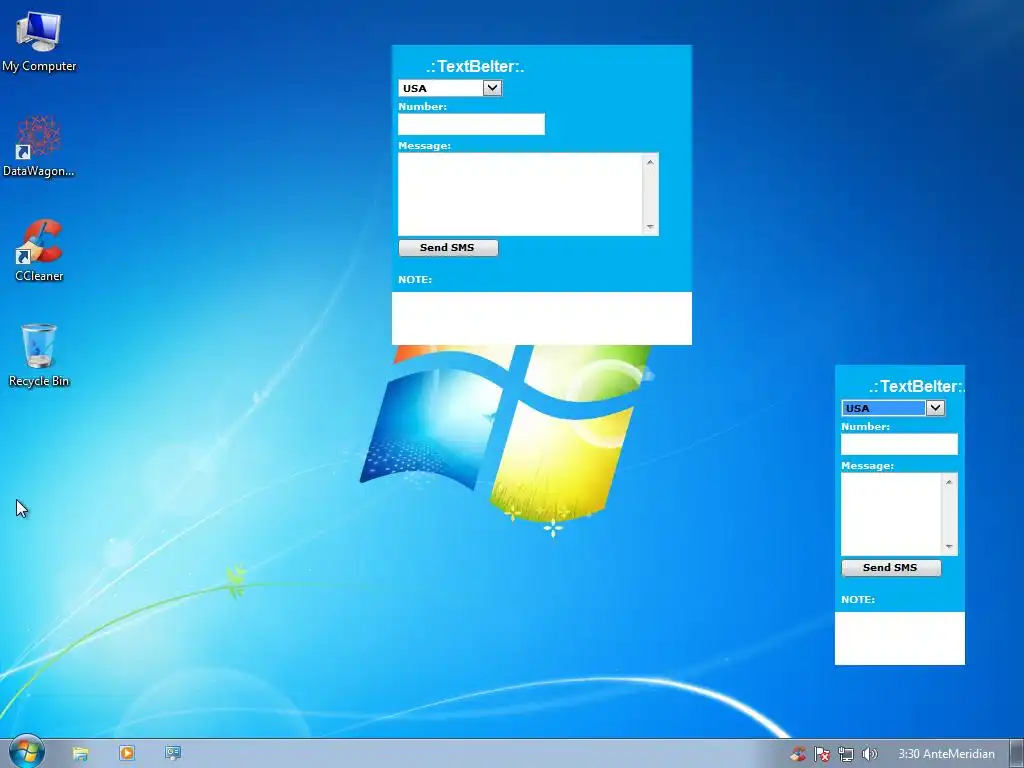
Task: Click Send SMS in small TextBelter widget
Action: tap(891, 568)
